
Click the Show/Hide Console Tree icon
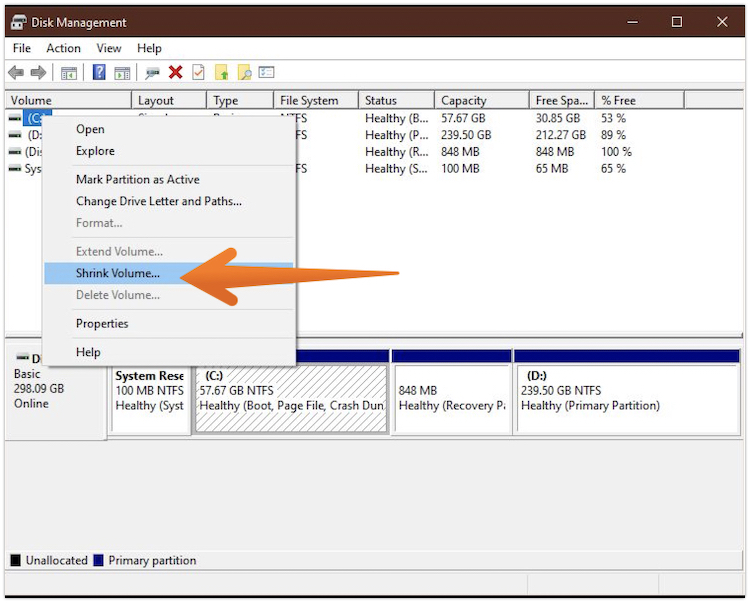[69, 73]
